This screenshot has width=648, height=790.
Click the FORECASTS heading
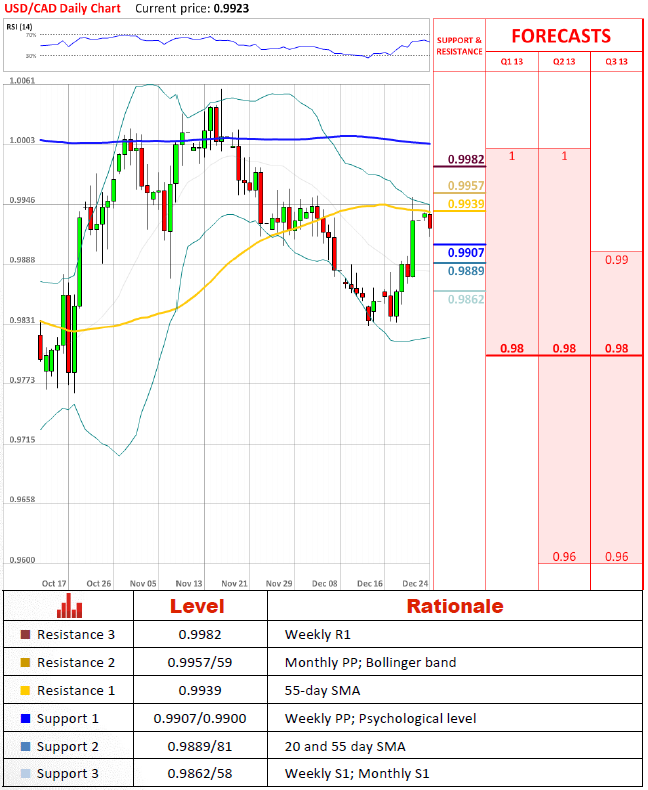[561, 36]
